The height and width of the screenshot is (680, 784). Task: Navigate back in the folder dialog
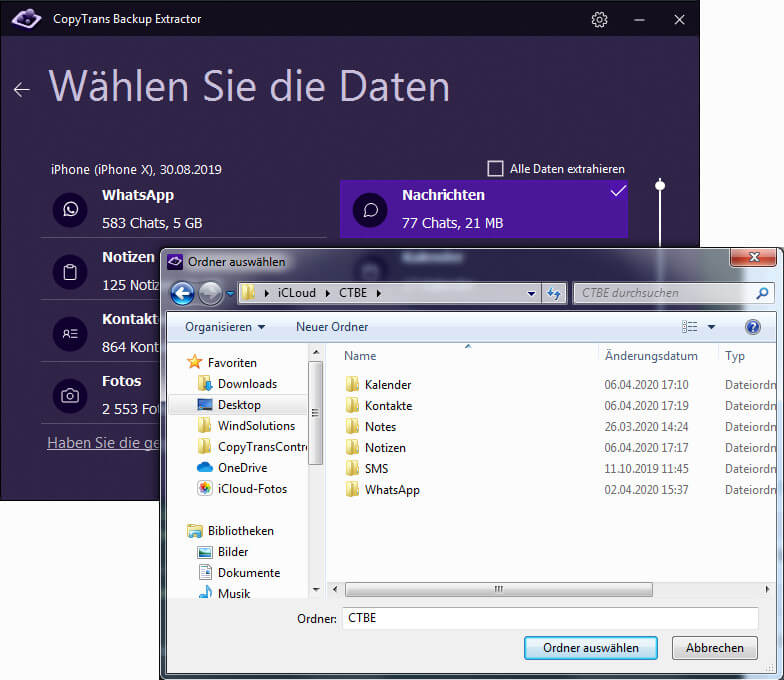pyautogui.click(x=182, y=294)
